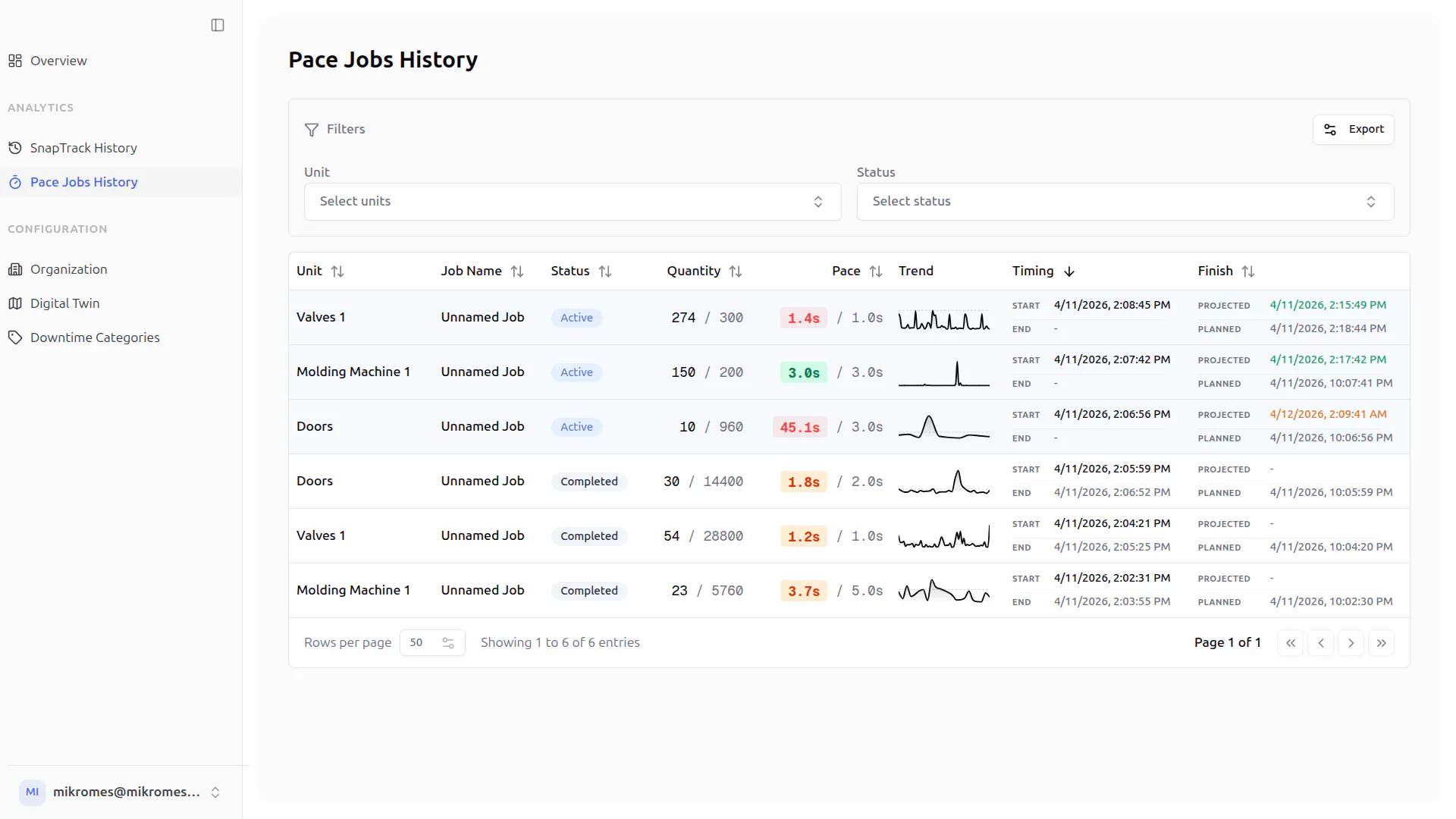Change rows per page setting
Screen dimensions: 1456x819
tap(432, 643)
